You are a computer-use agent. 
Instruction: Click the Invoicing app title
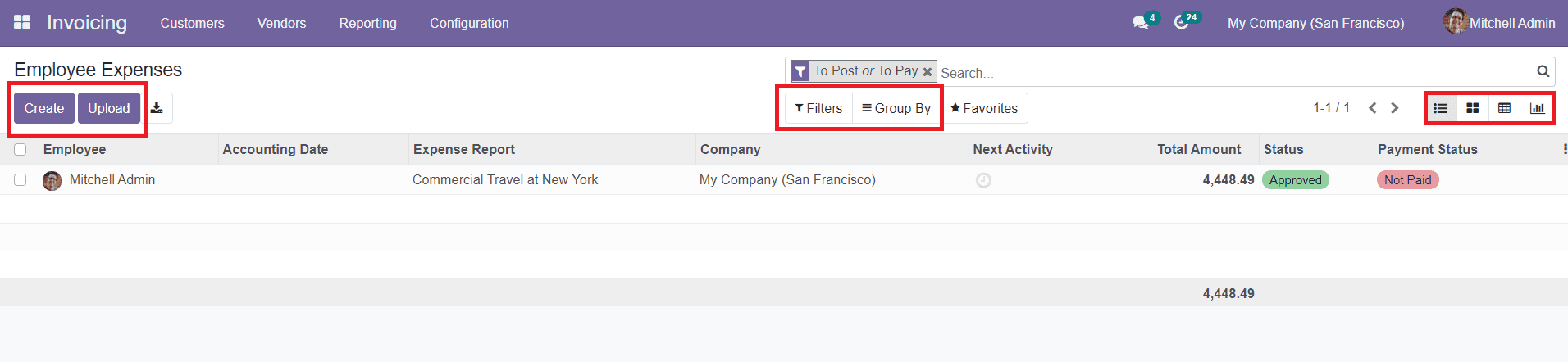87,23
